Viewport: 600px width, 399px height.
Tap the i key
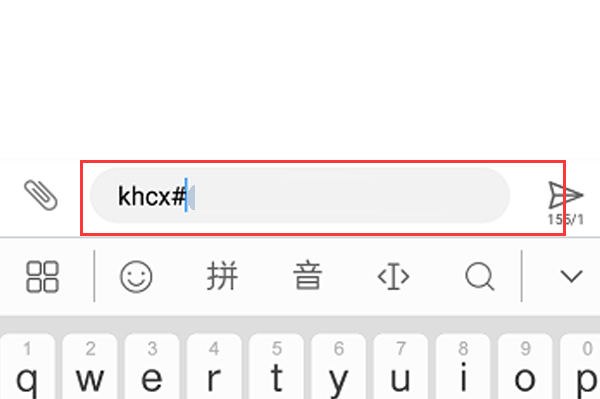[x=463, y=366]
